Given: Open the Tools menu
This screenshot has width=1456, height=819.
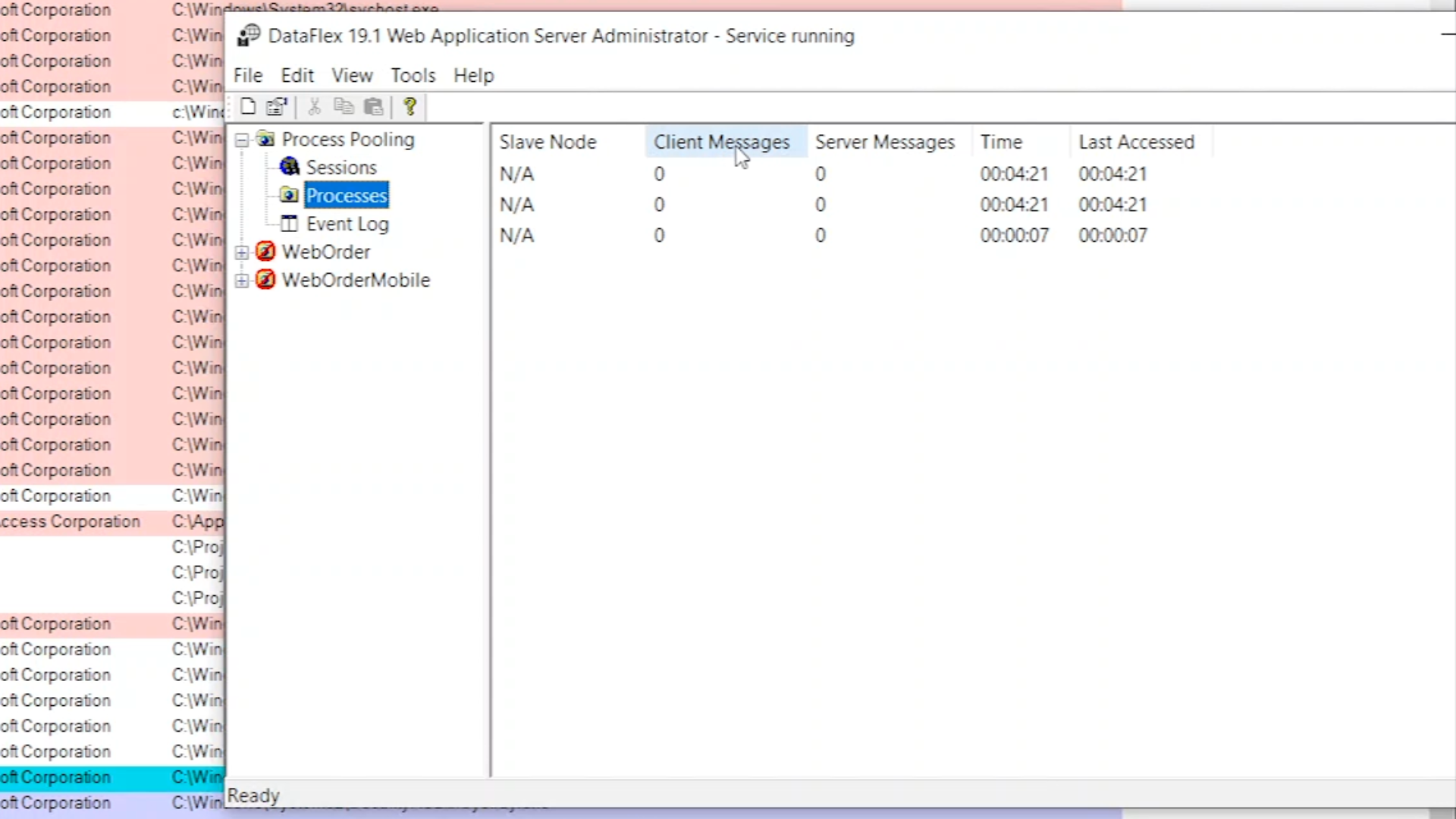Looking at the screenshot, I should [x=413, y=76].
